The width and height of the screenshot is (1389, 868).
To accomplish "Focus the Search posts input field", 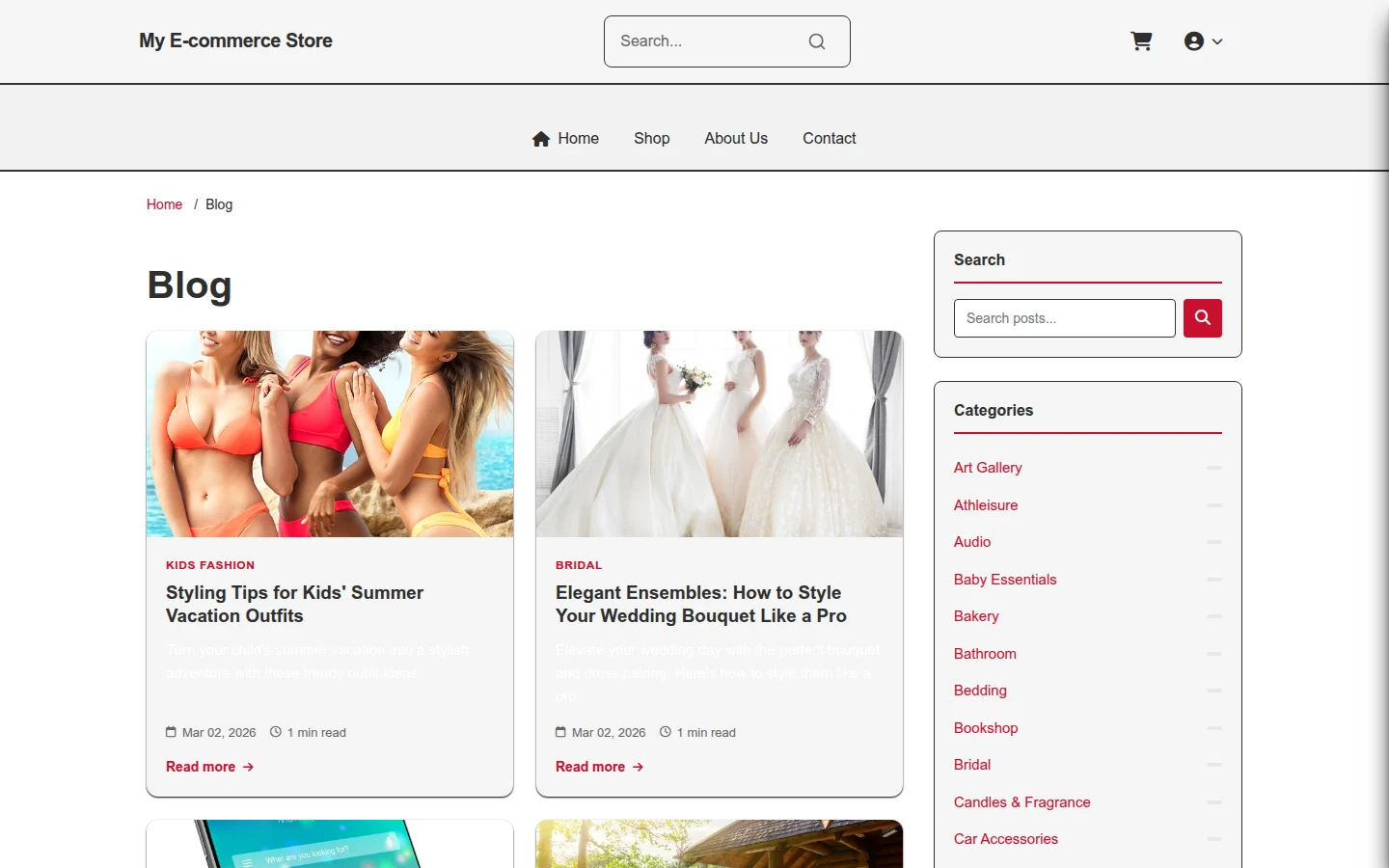I will pyautogui.click(x=1065, y=318).
